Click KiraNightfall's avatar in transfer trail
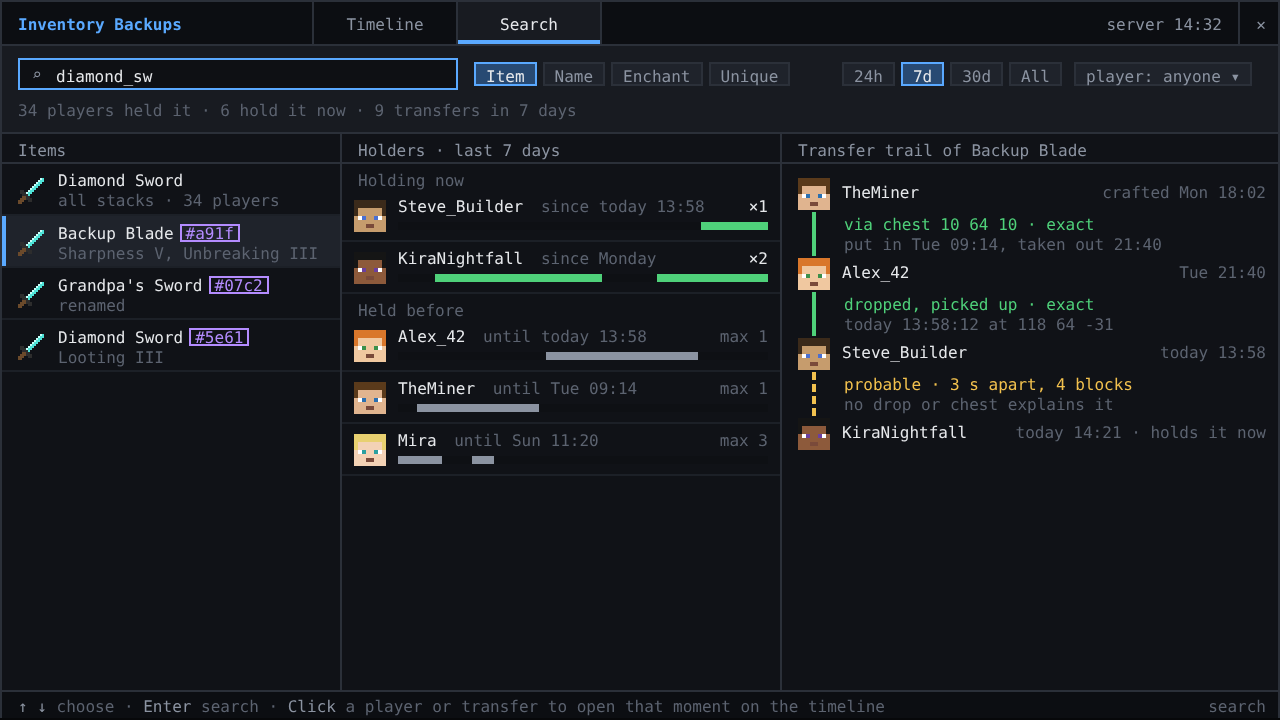Viewport: 1280px width, 720px height. coord(814,434)
